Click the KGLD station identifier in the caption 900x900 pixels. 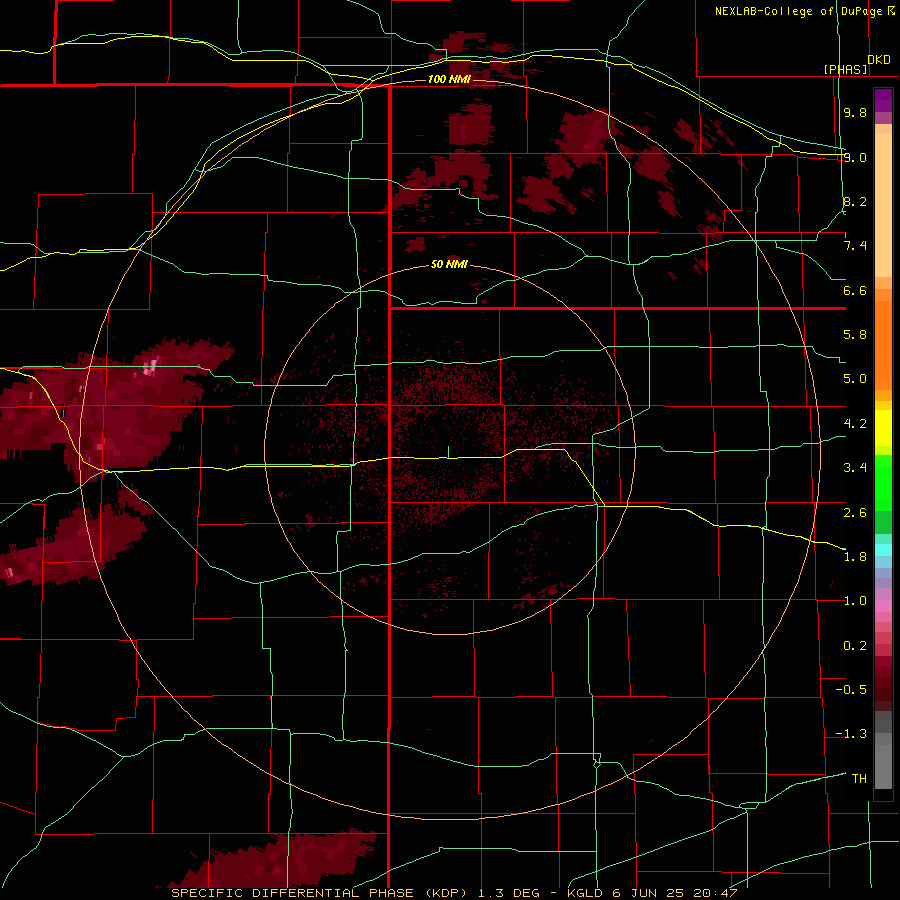click(x=585, y=893)
